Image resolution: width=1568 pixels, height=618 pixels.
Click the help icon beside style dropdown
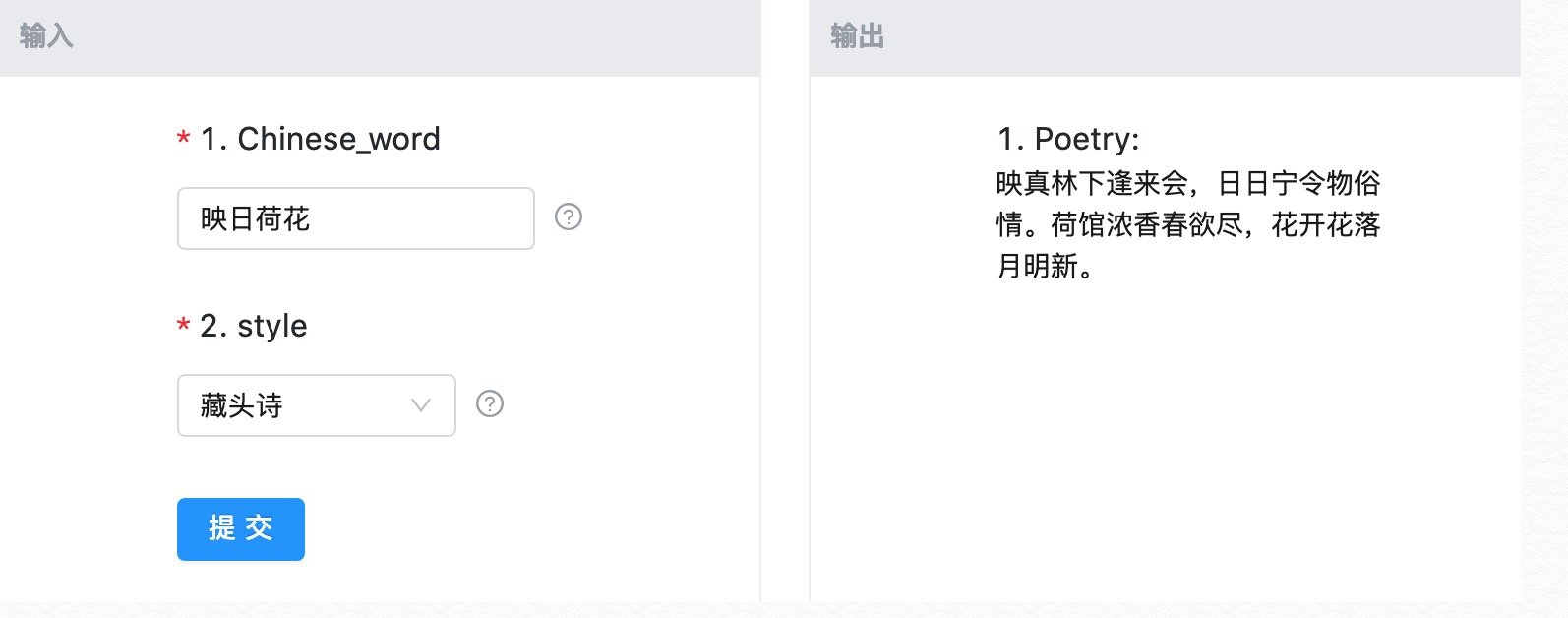pyautogui.click(x=490, y=403)
